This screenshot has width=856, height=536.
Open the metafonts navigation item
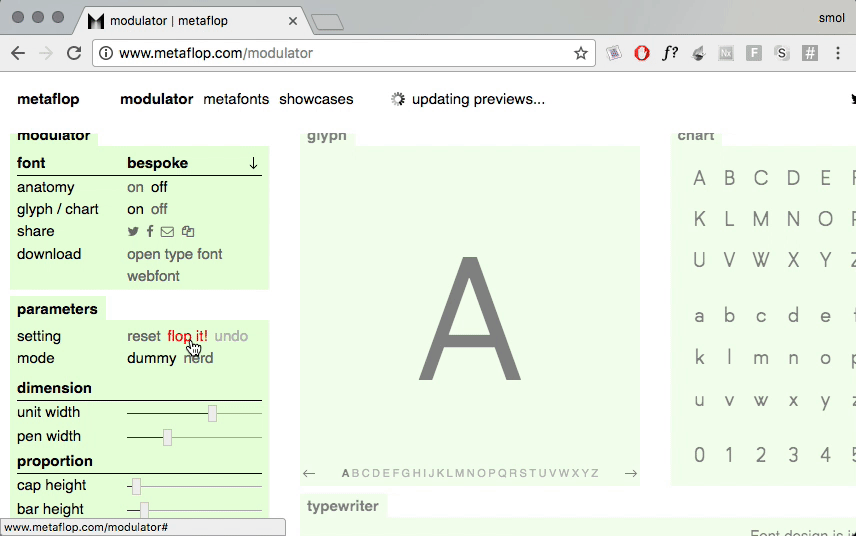pos(236,99)
